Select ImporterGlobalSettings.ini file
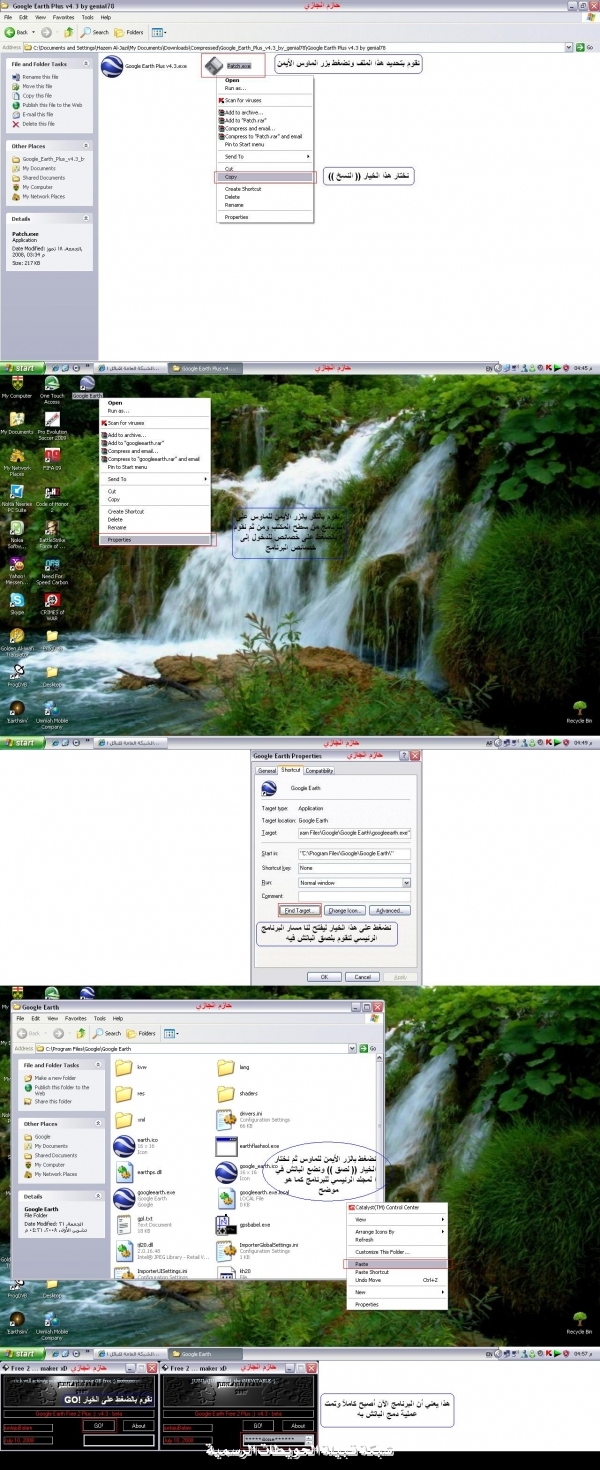The width and height of the screenshot is (600, 1470). 226,1250
